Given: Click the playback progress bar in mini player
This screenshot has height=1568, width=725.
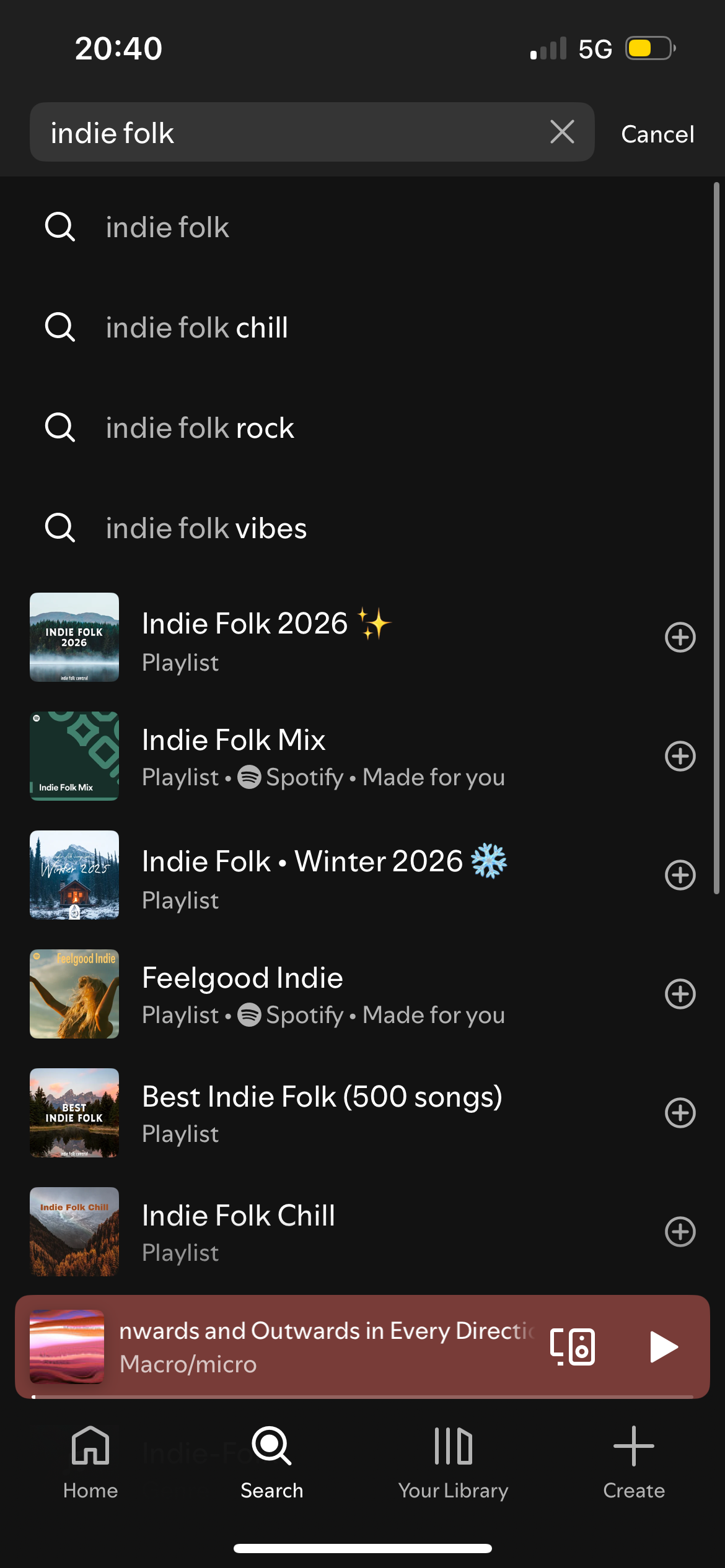Looking at the screenshot, I should point(362,1396).
